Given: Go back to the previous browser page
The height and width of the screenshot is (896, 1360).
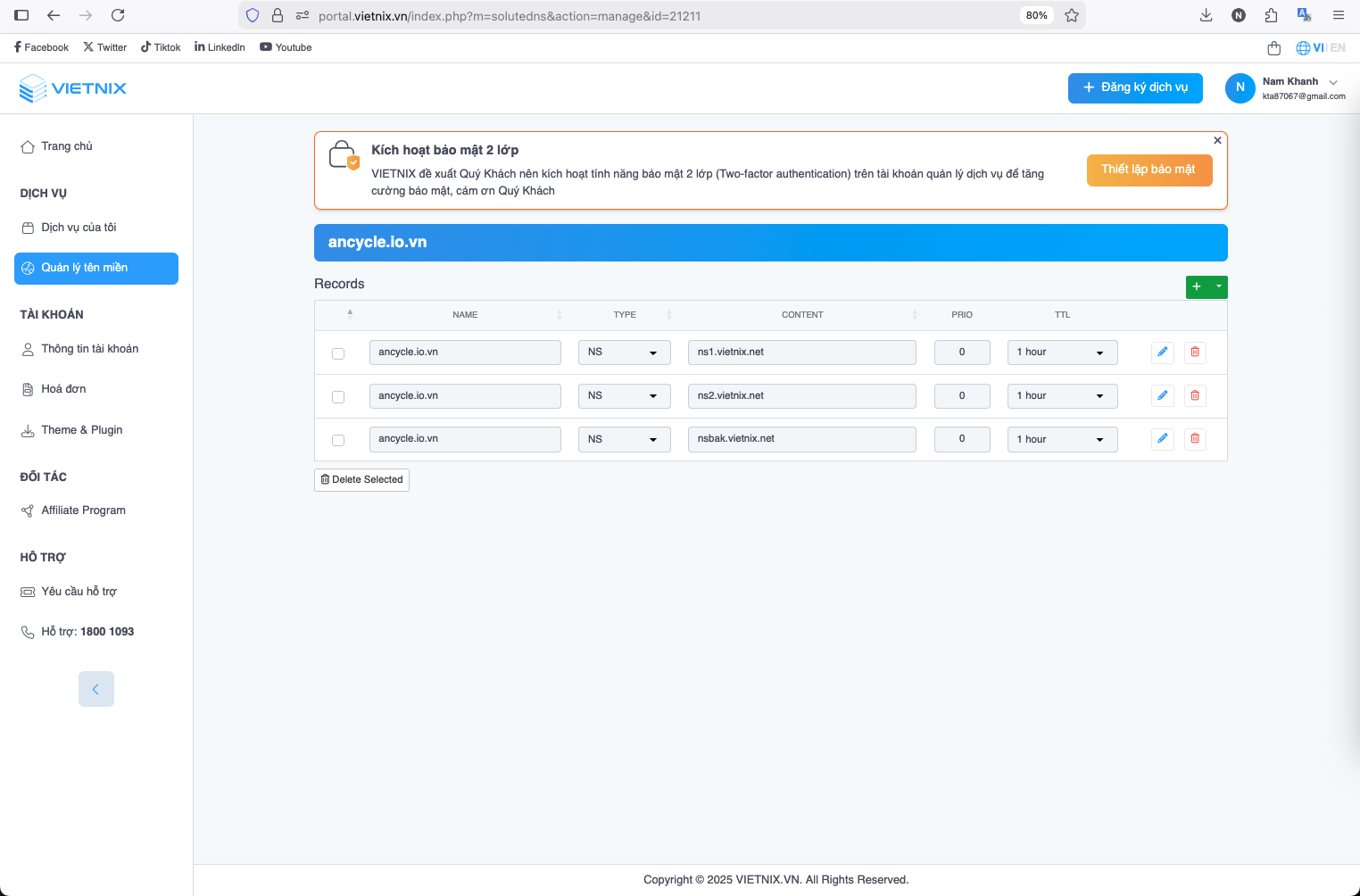Looking at the screenshot, I should click(x=54, y=15).
